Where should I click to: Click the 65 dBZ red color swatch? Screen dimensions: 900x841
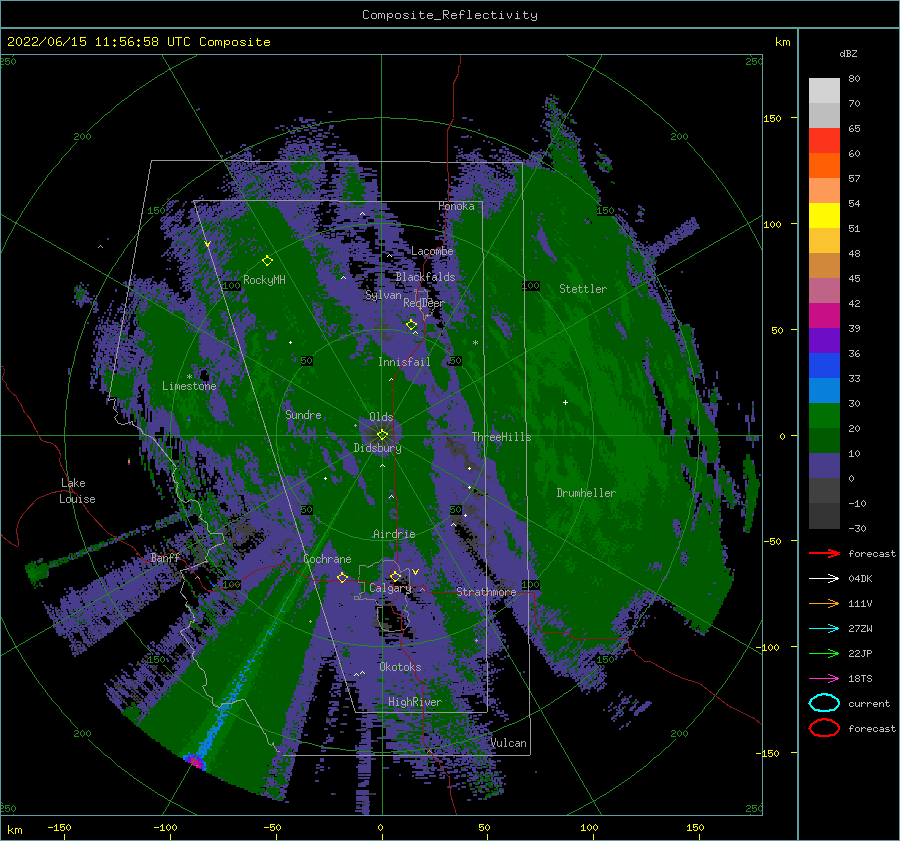tap(824, 141)
